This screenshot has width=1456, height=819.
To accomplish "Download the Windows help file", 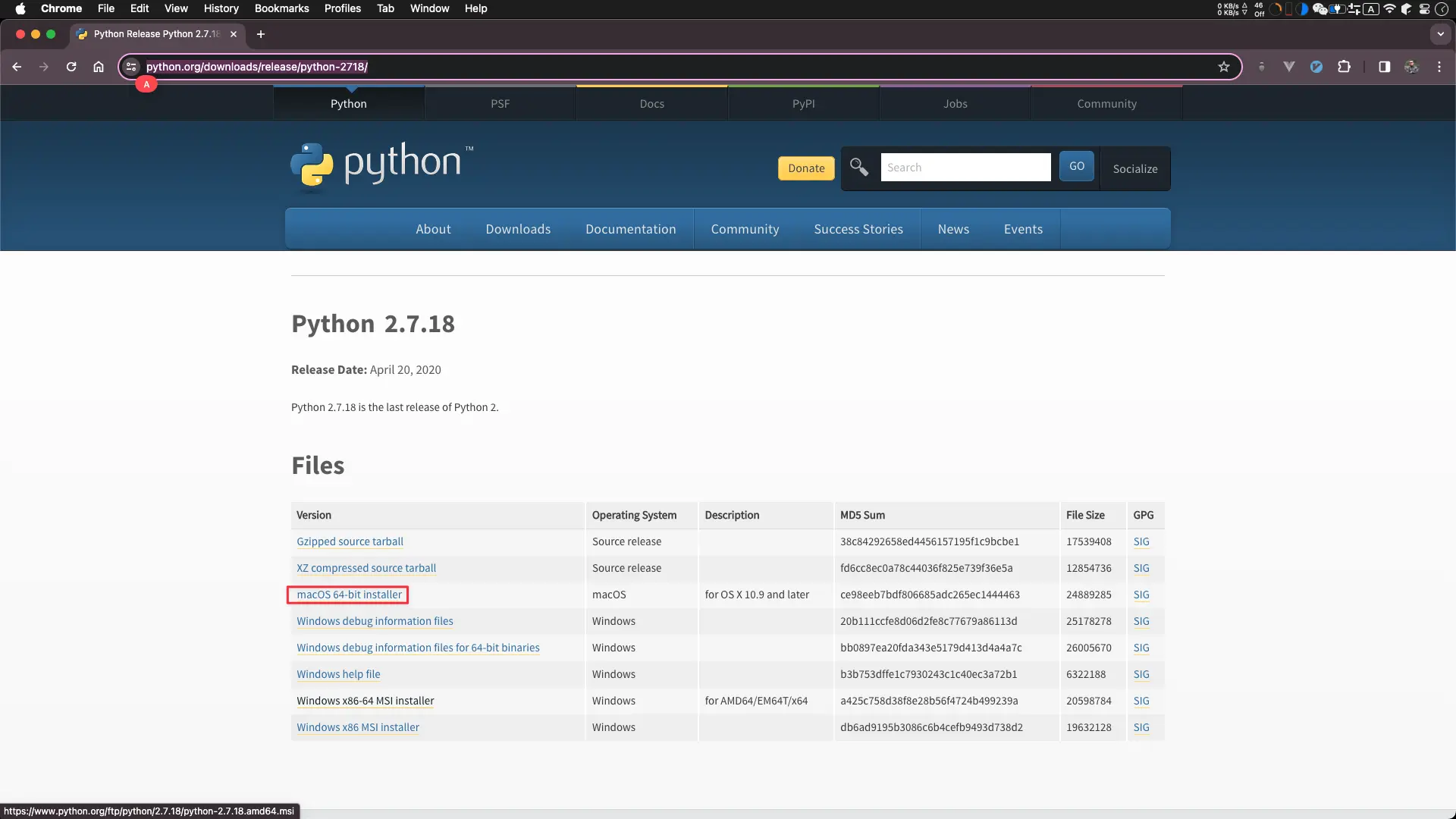I will [x=338, y=674].
